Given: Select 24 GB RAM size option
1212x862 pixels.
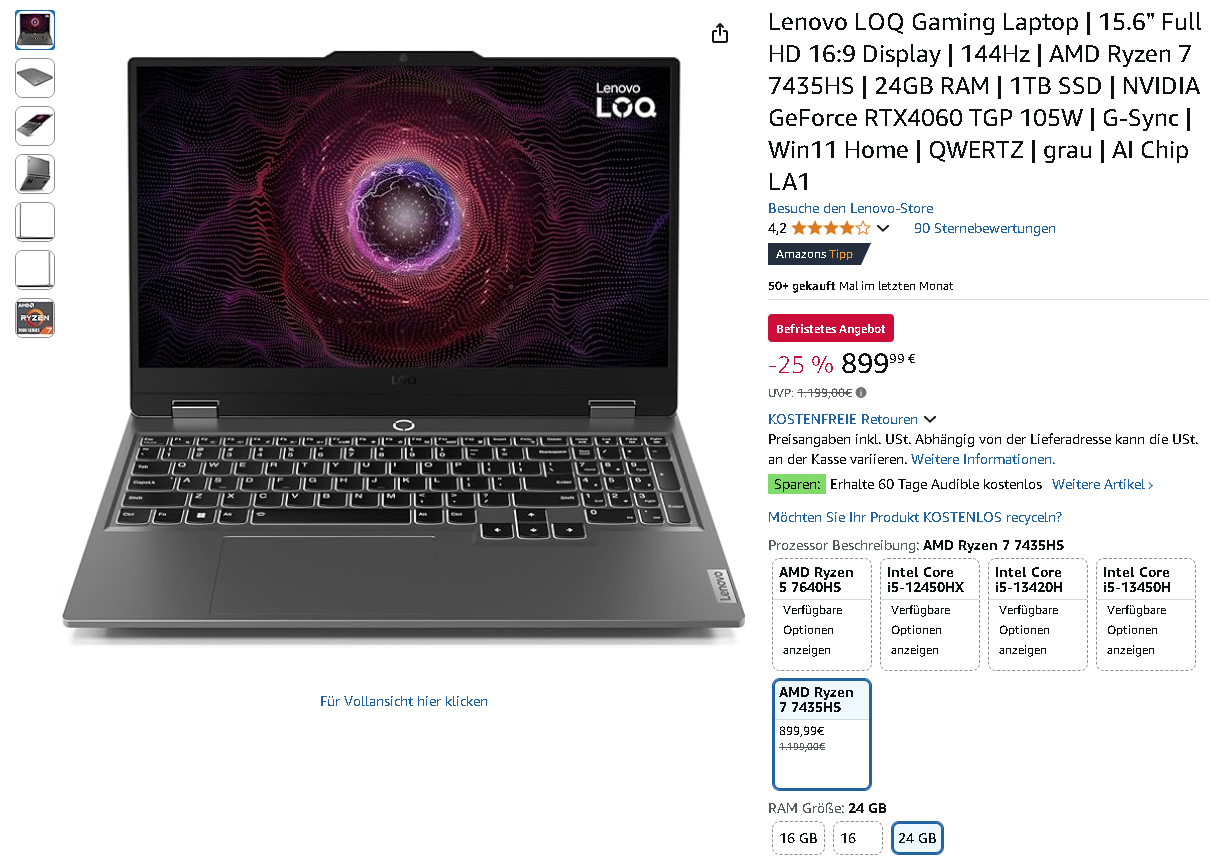Looking at the screenshot, I should (x=917, y=838).
